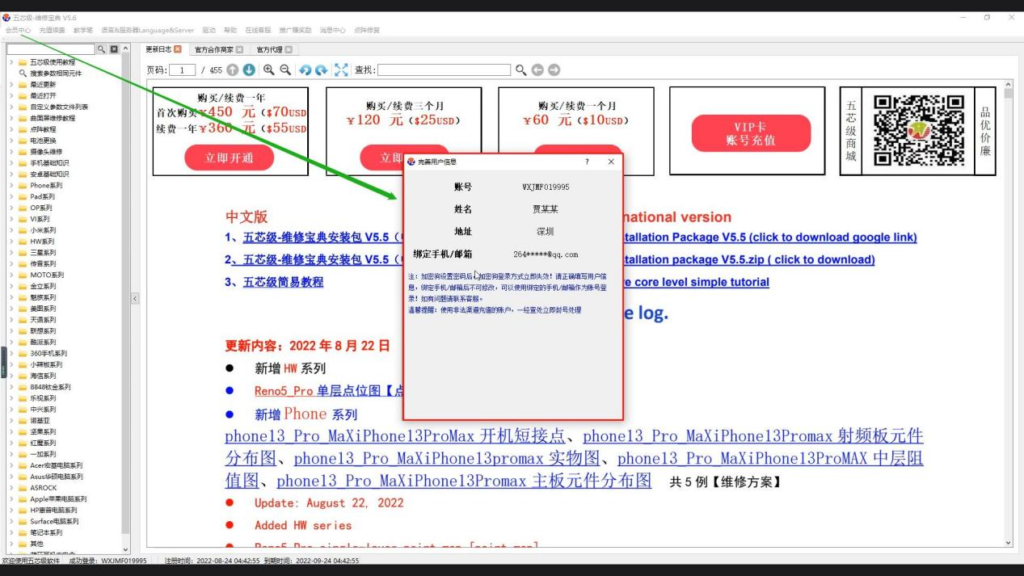Click the black square icon beside sidebar search
The width and height of the screenshot is (1024, 576).
[114, 49]
